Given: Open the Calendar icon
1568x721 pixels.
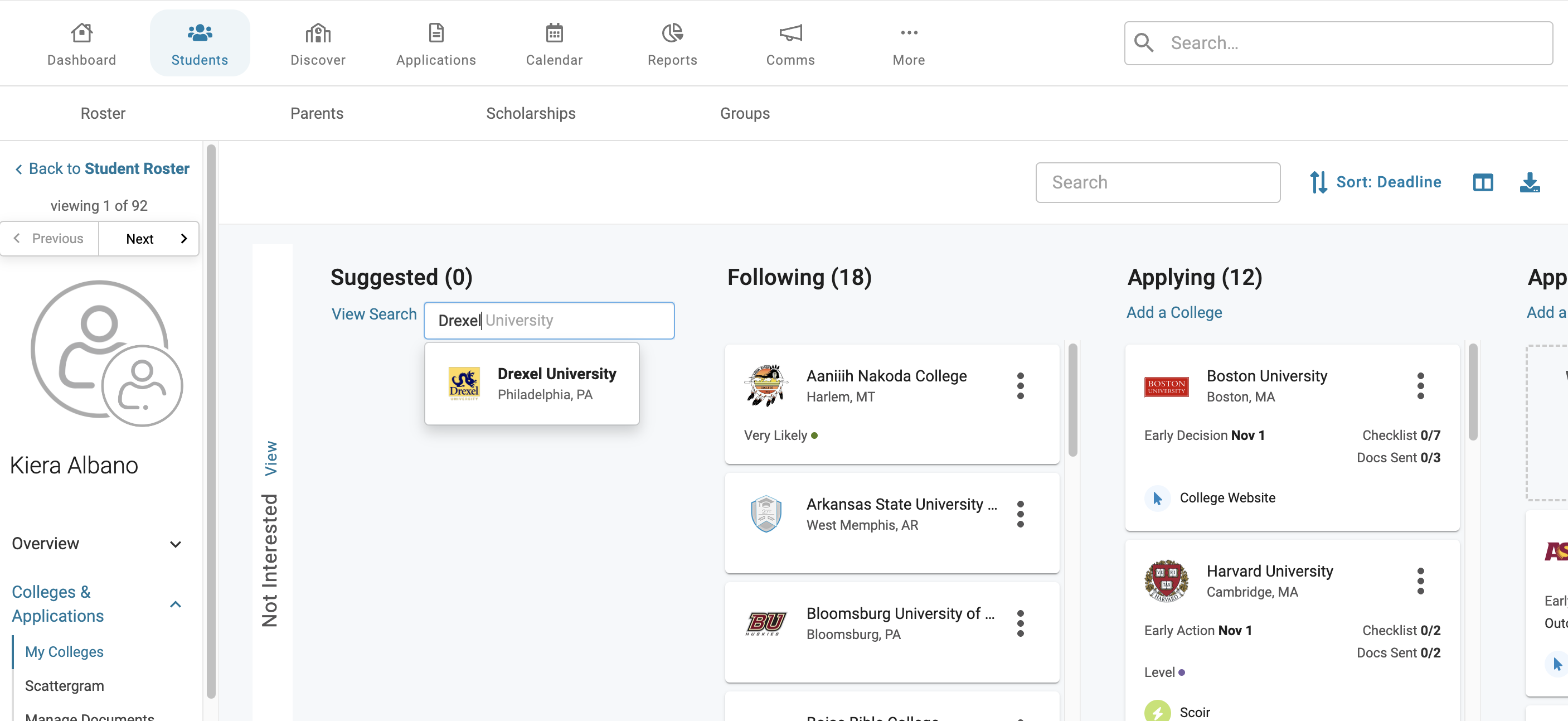Looking at the screenshot, I should (554, 33).
